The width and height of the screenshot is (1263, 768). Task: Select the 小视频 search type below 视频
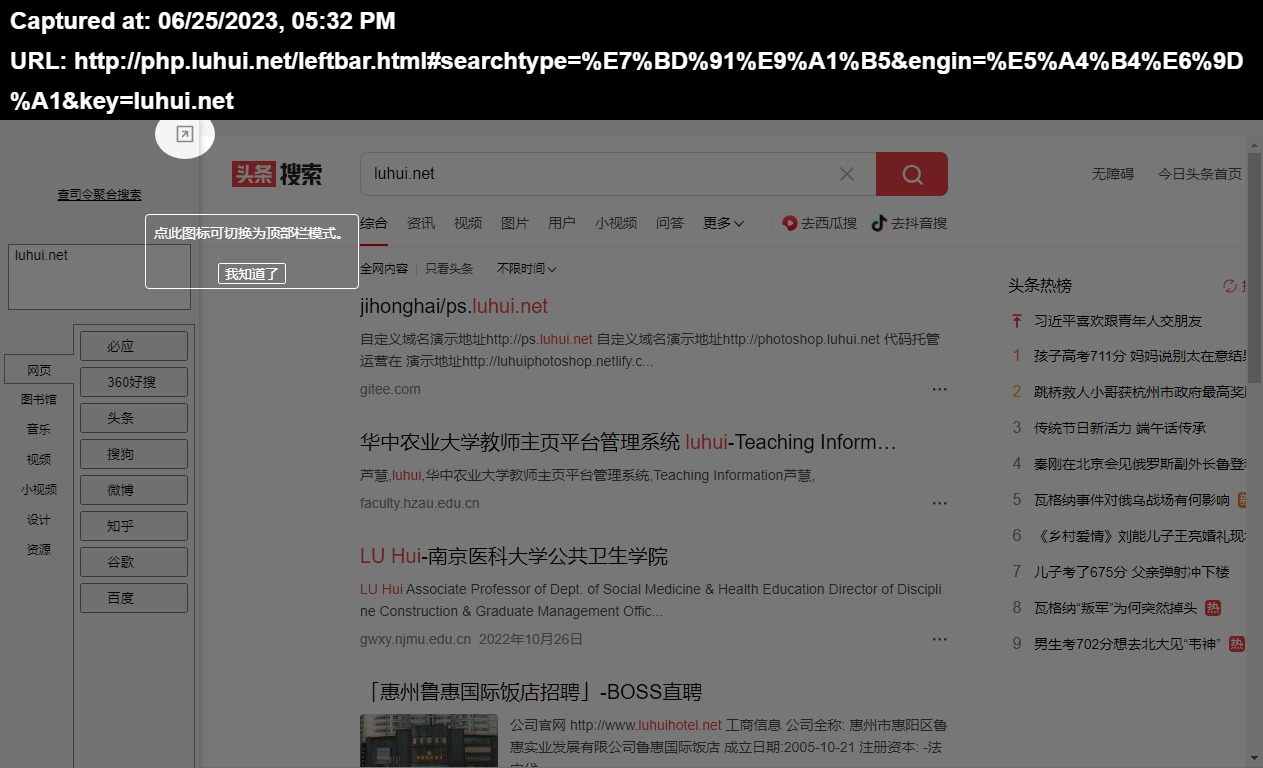[x=39, y=489]
